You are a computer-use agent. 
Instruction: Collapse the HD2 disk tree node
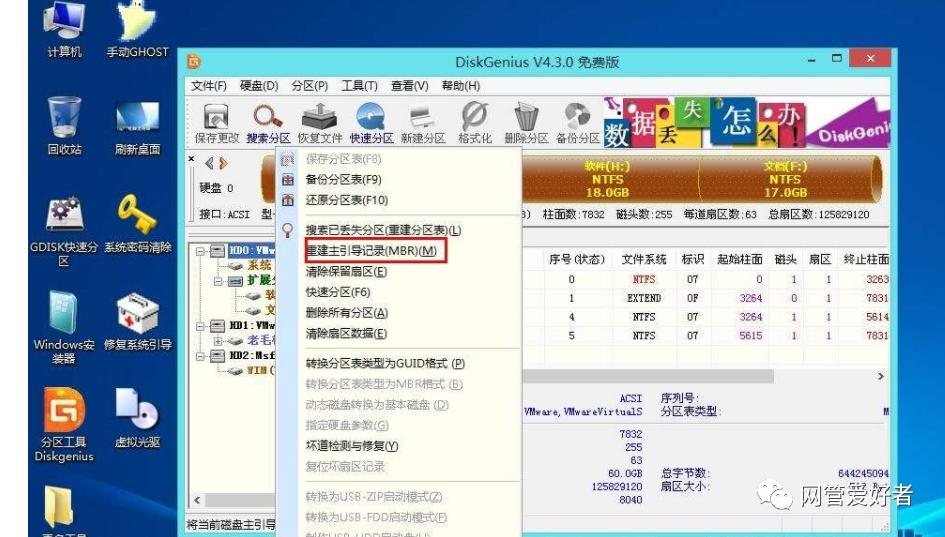pyautogui.click(x=201, y=356)
